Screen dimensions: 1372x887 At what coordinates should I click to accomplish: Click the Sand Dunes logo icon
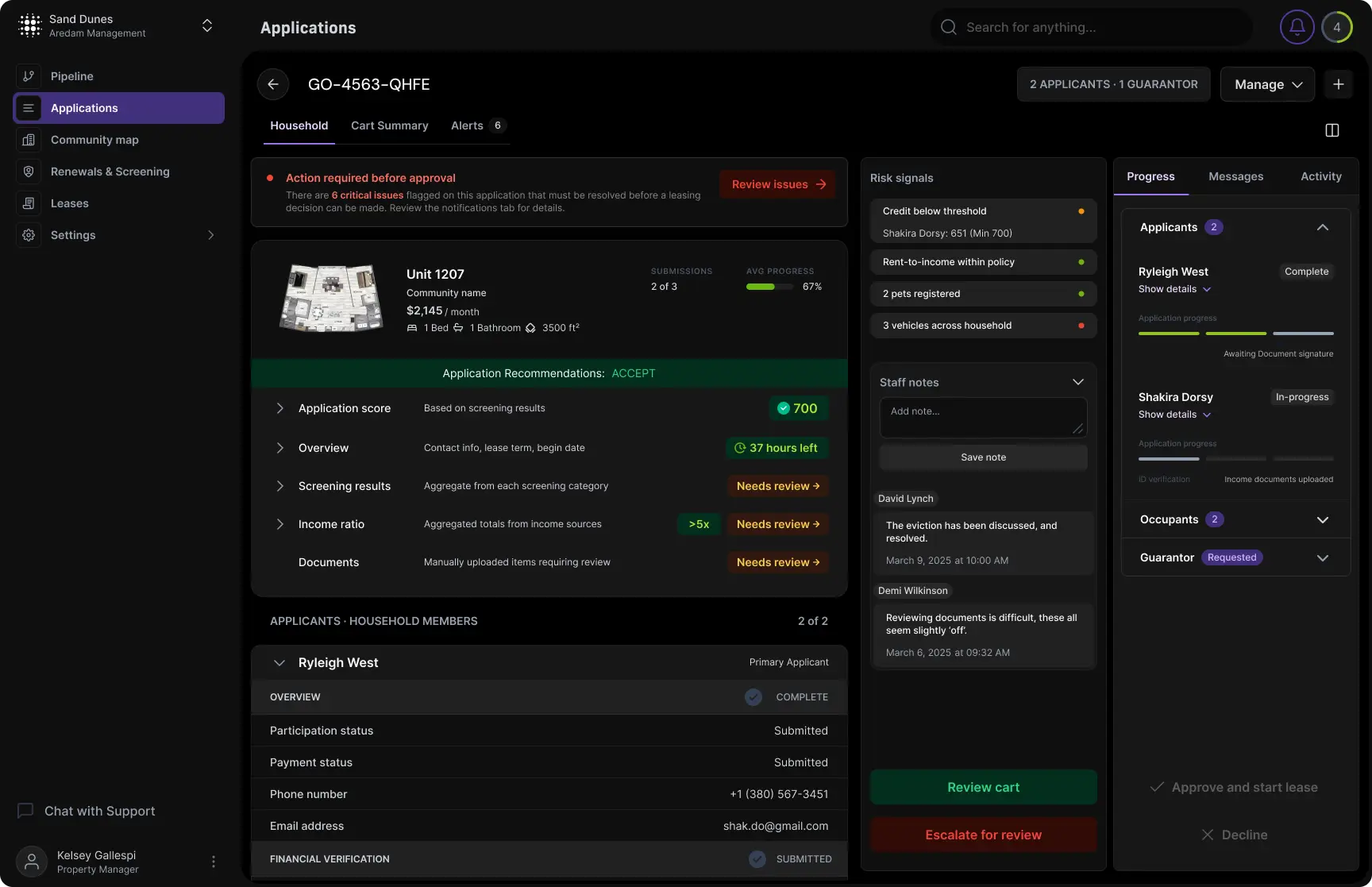[x=29, y=26]
